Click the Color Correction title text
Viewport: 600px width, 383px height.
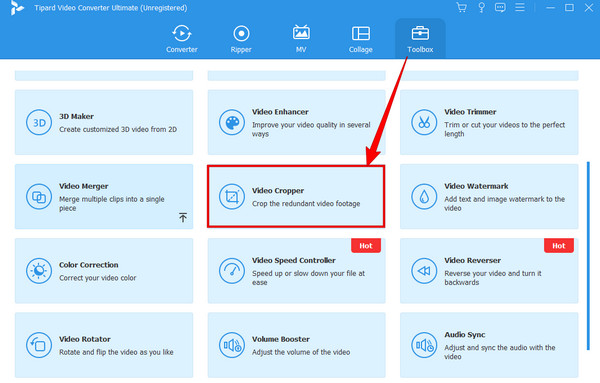pos(88,265)
